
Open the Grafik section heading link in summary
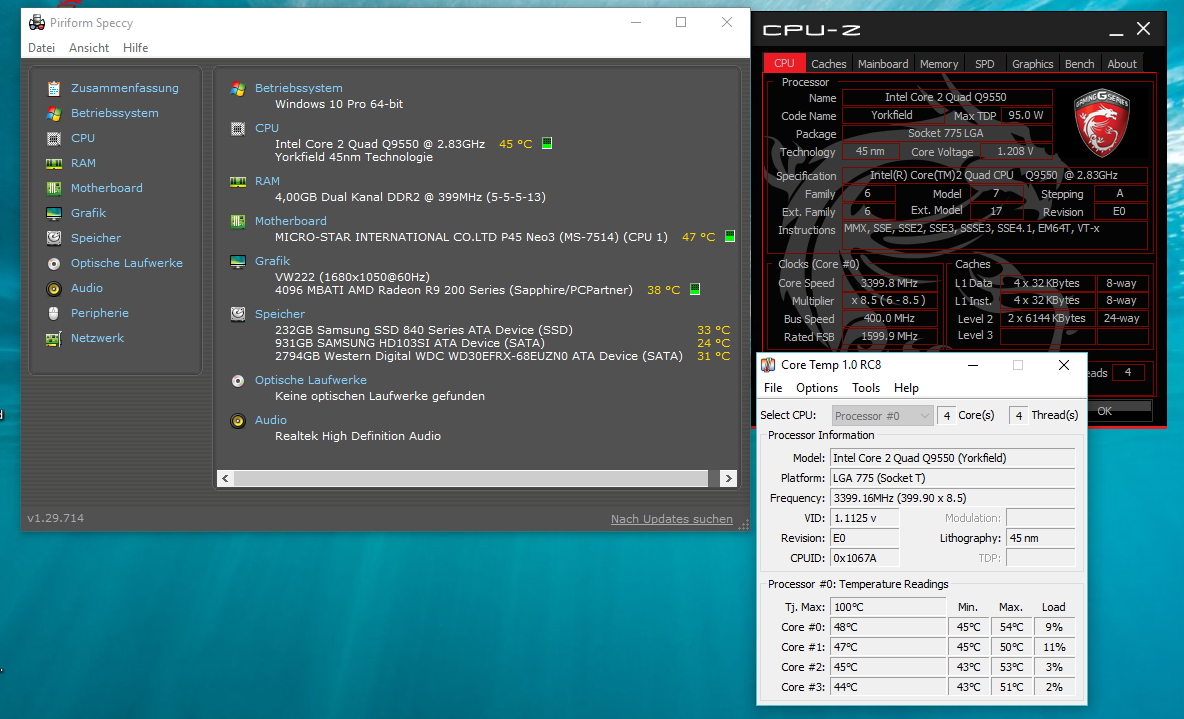[x=272, y=261]
